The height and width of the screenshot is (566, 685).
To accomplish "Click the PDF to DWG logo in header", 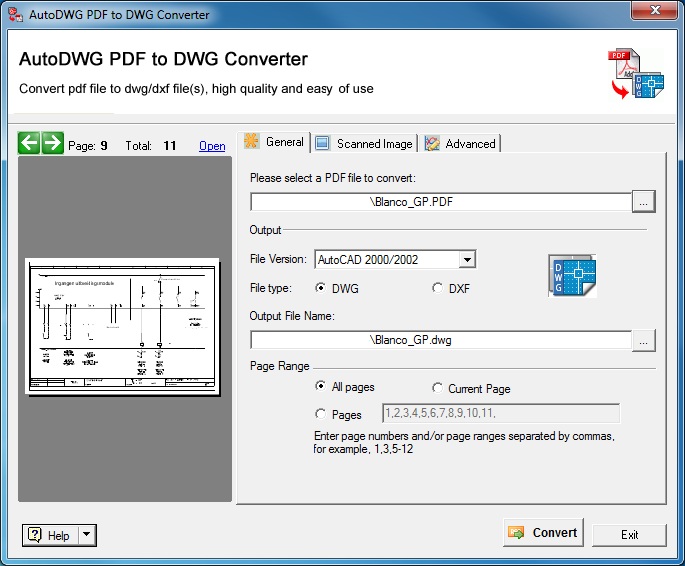I will [x=636, y=73].
